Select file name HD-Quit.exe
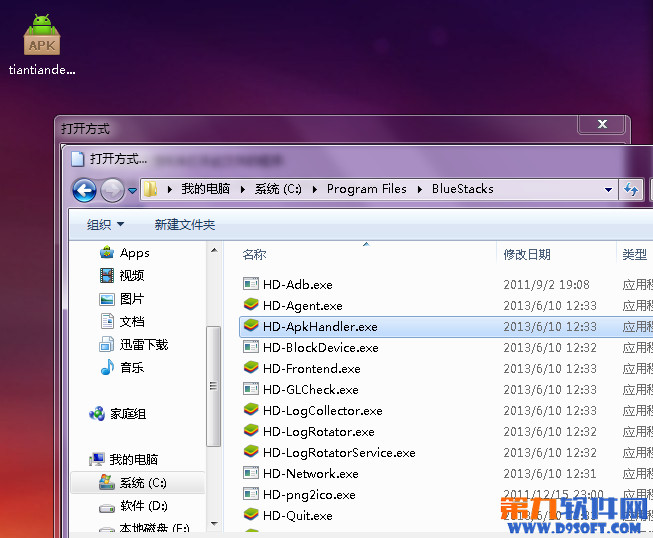The height and width of the screenshot is (538, 653). [x=298, y=516]
